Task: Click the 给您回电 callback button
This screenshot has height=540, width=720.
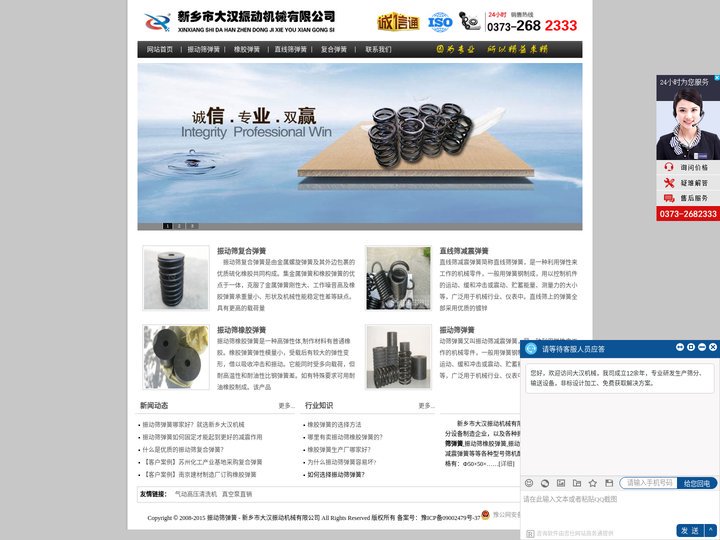Action: [x=697, y=483]
